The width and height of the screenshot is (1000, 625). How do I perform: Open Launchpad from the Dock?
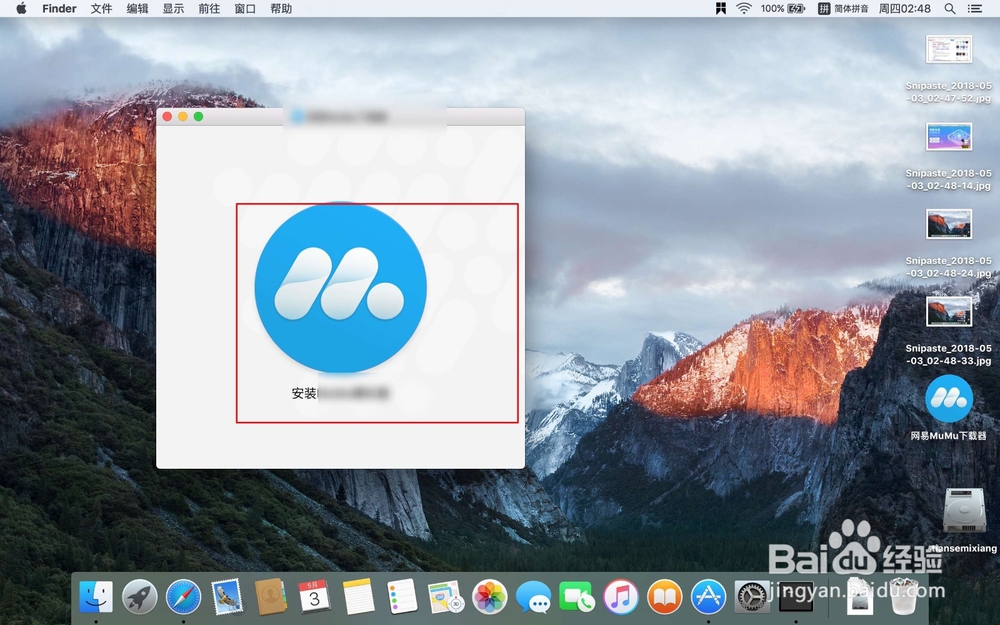click(x=139, y=598)
